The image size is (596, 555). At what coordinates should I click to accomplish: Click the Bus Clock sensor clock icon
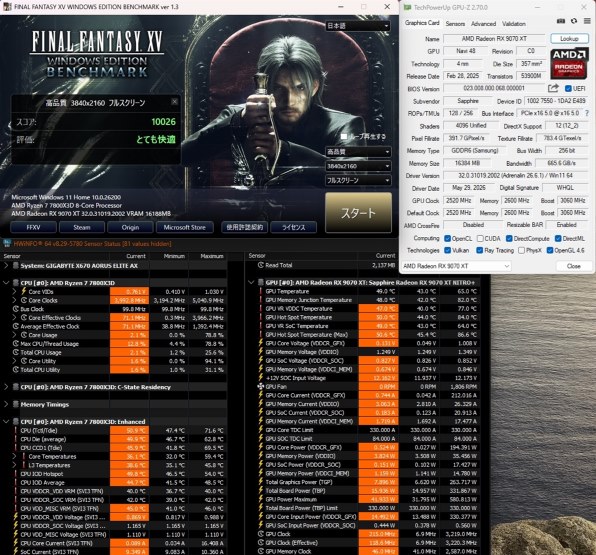(16, 309)
